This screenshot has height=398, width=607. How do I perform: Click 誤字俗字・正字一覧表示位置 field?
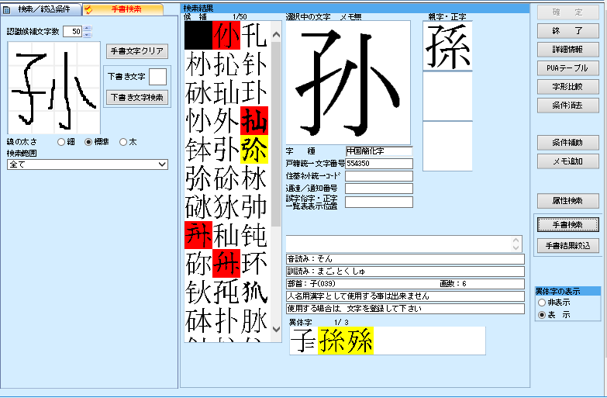tap(379, 202)
